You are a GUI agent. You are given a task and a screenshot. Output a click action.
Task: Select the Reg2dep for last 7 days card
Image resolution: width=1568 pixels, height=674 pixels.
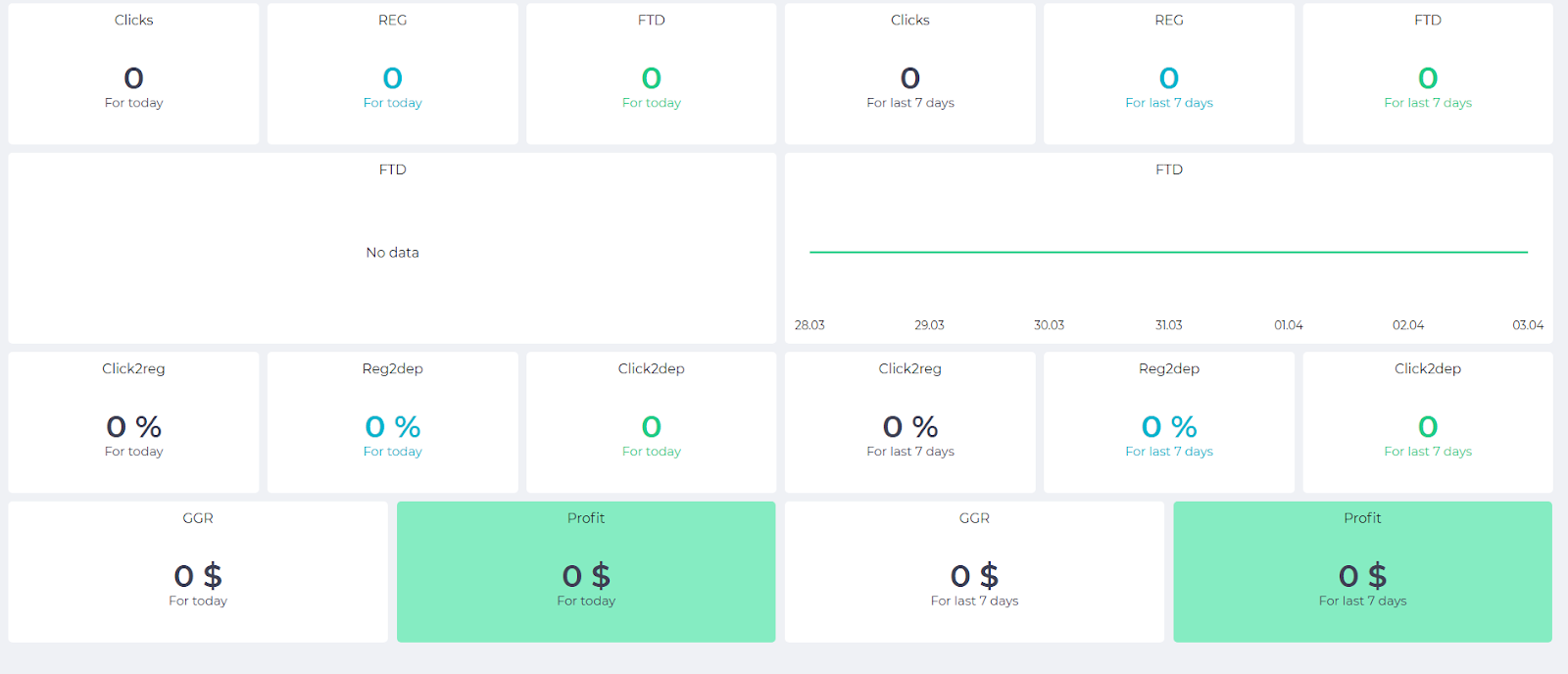coord(1168,423)
